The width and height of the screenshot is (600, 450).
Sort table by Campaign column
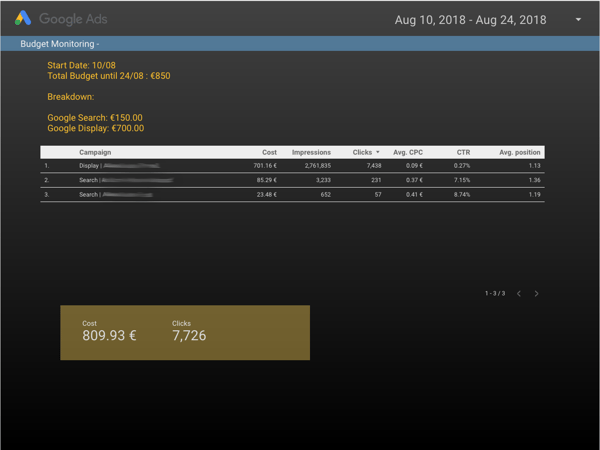tap(95, 152)
